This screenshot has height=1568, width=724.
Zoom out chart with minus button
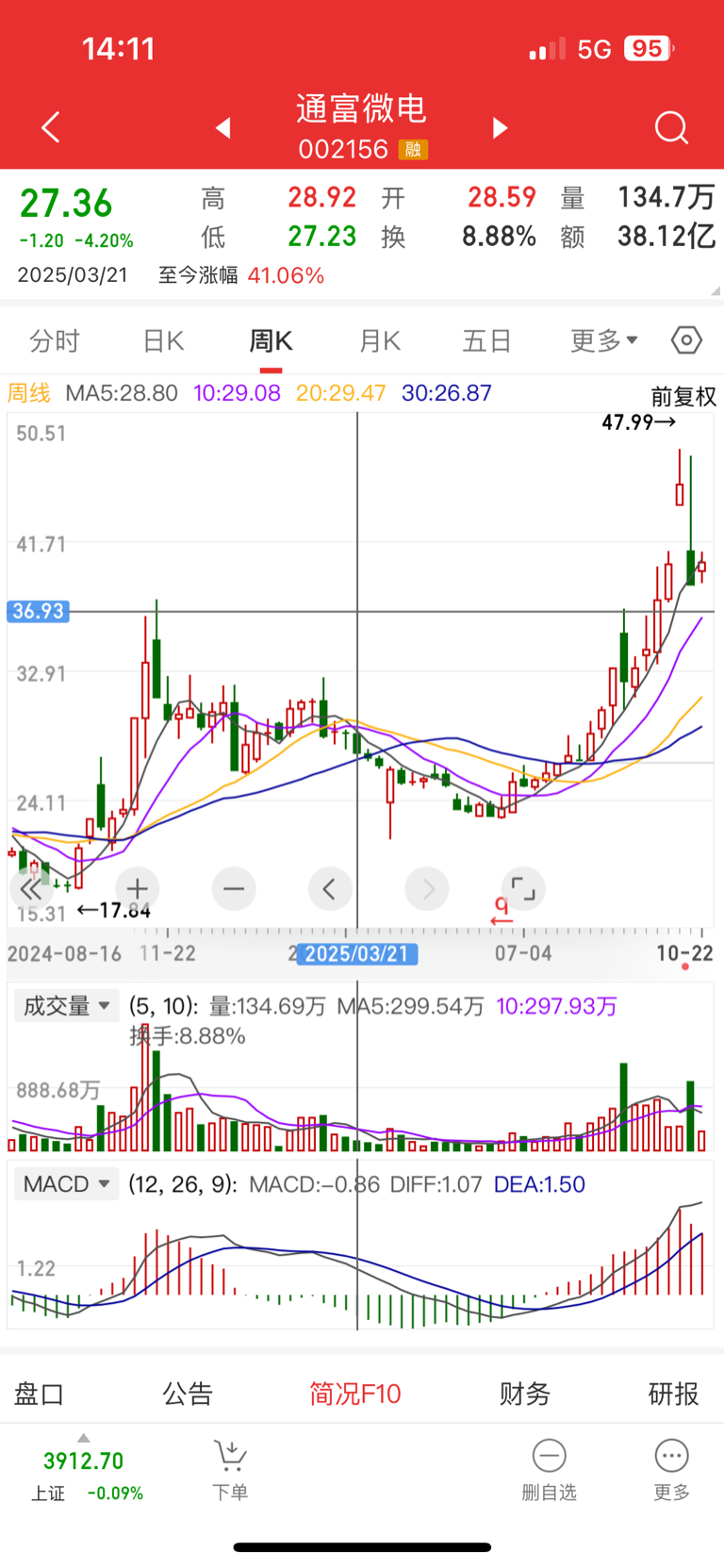pos(234,888)
